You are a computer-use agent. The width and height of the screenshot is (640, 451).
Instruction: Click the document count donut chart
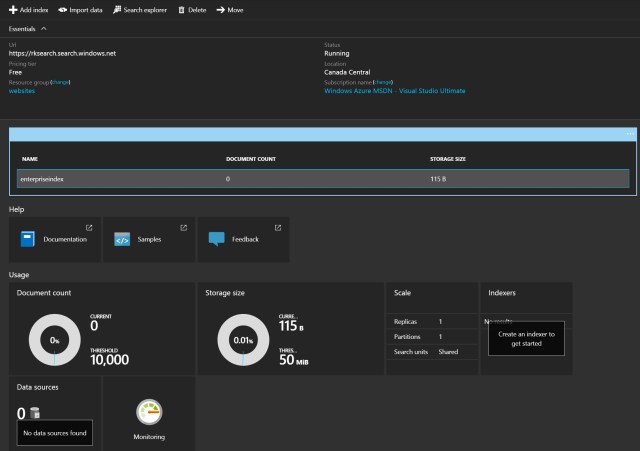coord(55,340)
